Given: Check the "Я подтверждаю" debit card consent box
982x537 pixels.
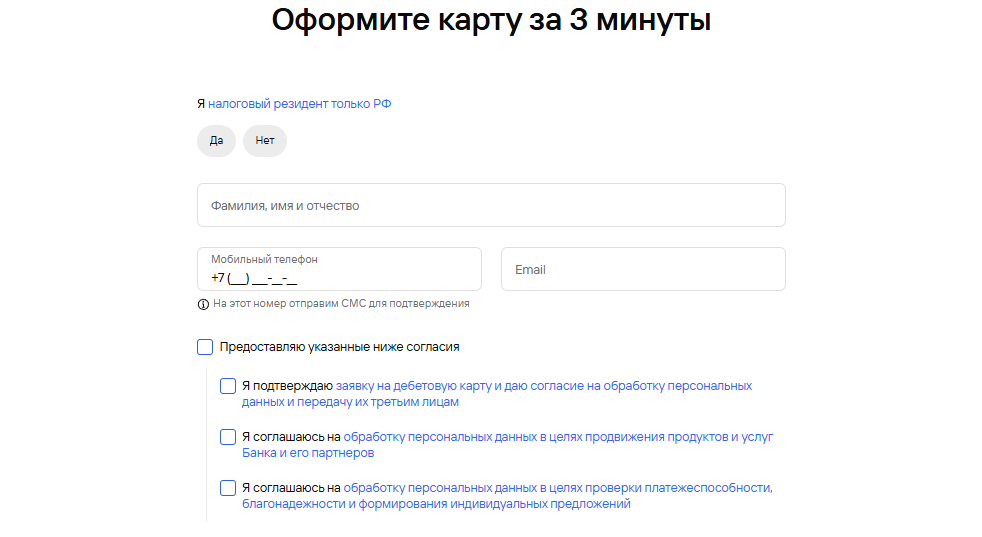Looking at the screenshot, I should click(228, 386).
